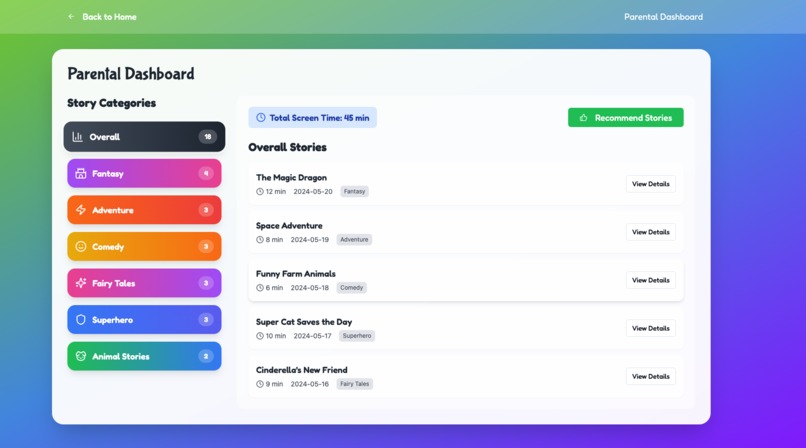Open the Animal Stories category
The height and width of the screenshot is (448, 806).
(144, 356)
